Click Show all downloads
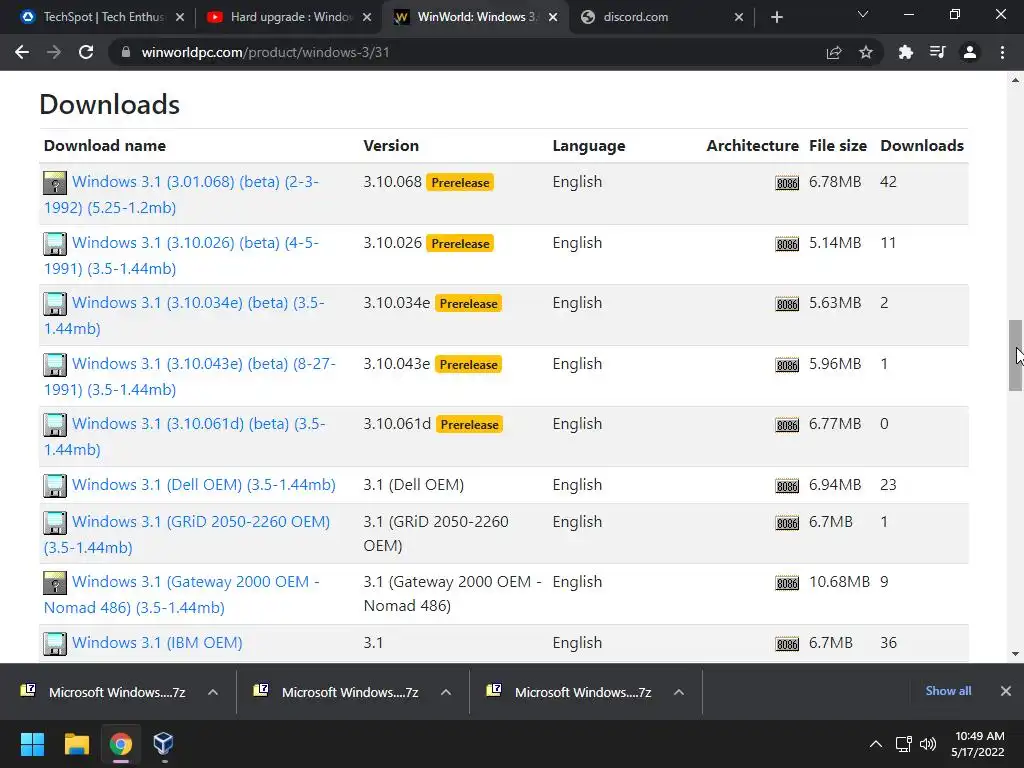The image size is (1024, 768). (948, 691)
